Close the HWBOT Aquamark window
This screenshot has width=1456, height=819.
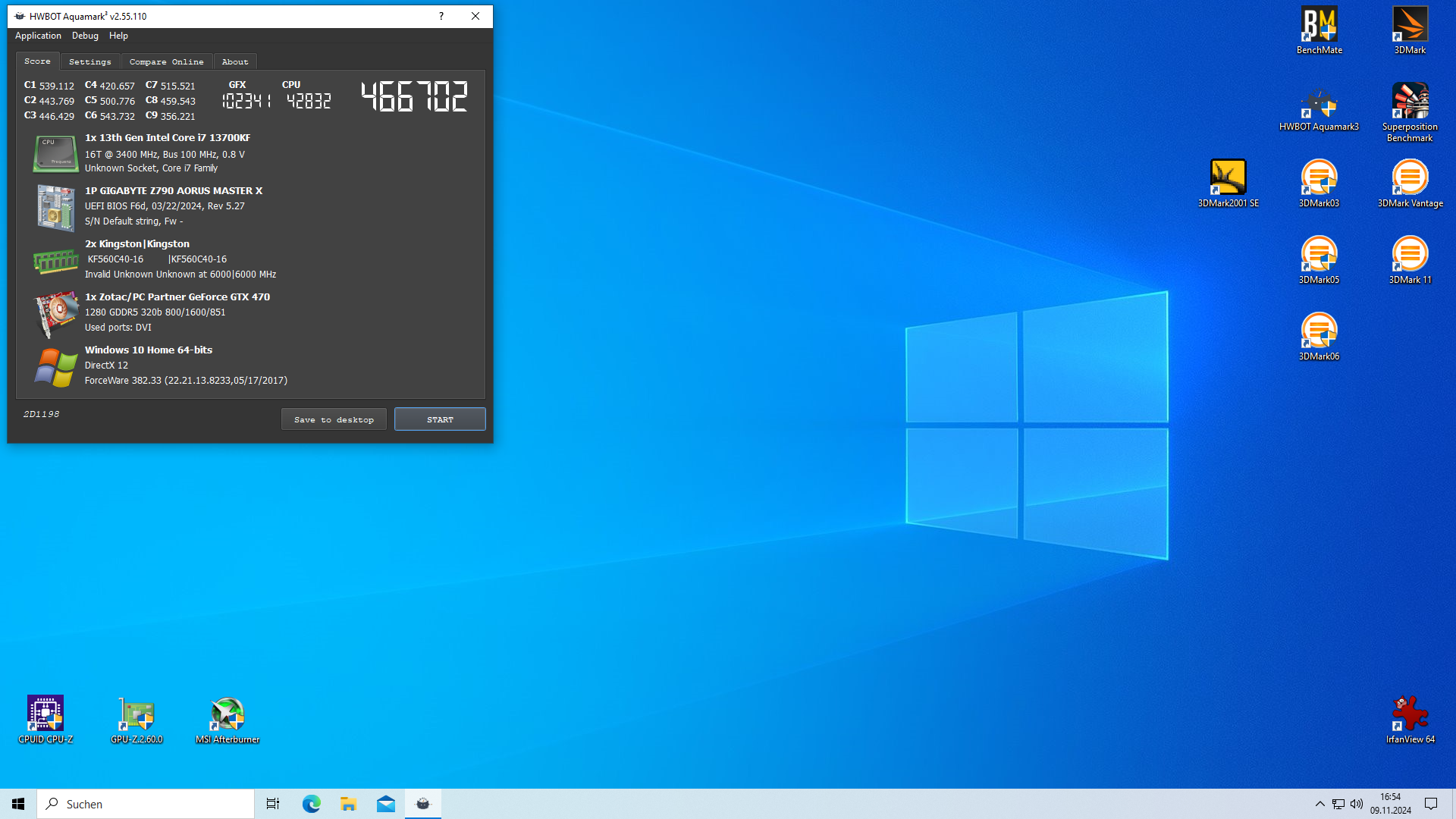475,16
